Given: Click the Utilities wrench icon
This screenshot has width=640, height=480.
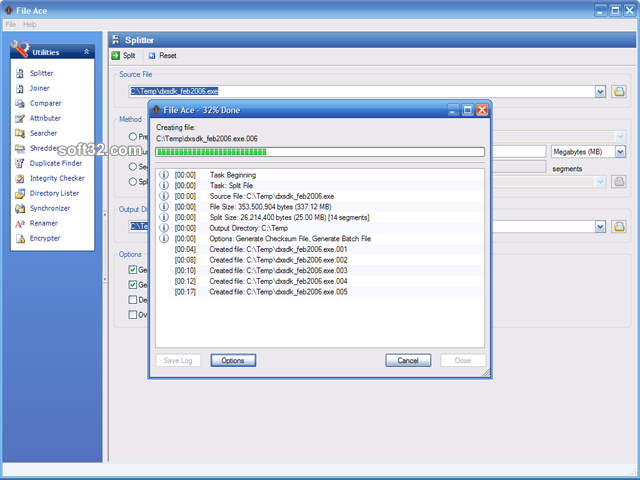Looking at the screenshot, I should point(20,49).
